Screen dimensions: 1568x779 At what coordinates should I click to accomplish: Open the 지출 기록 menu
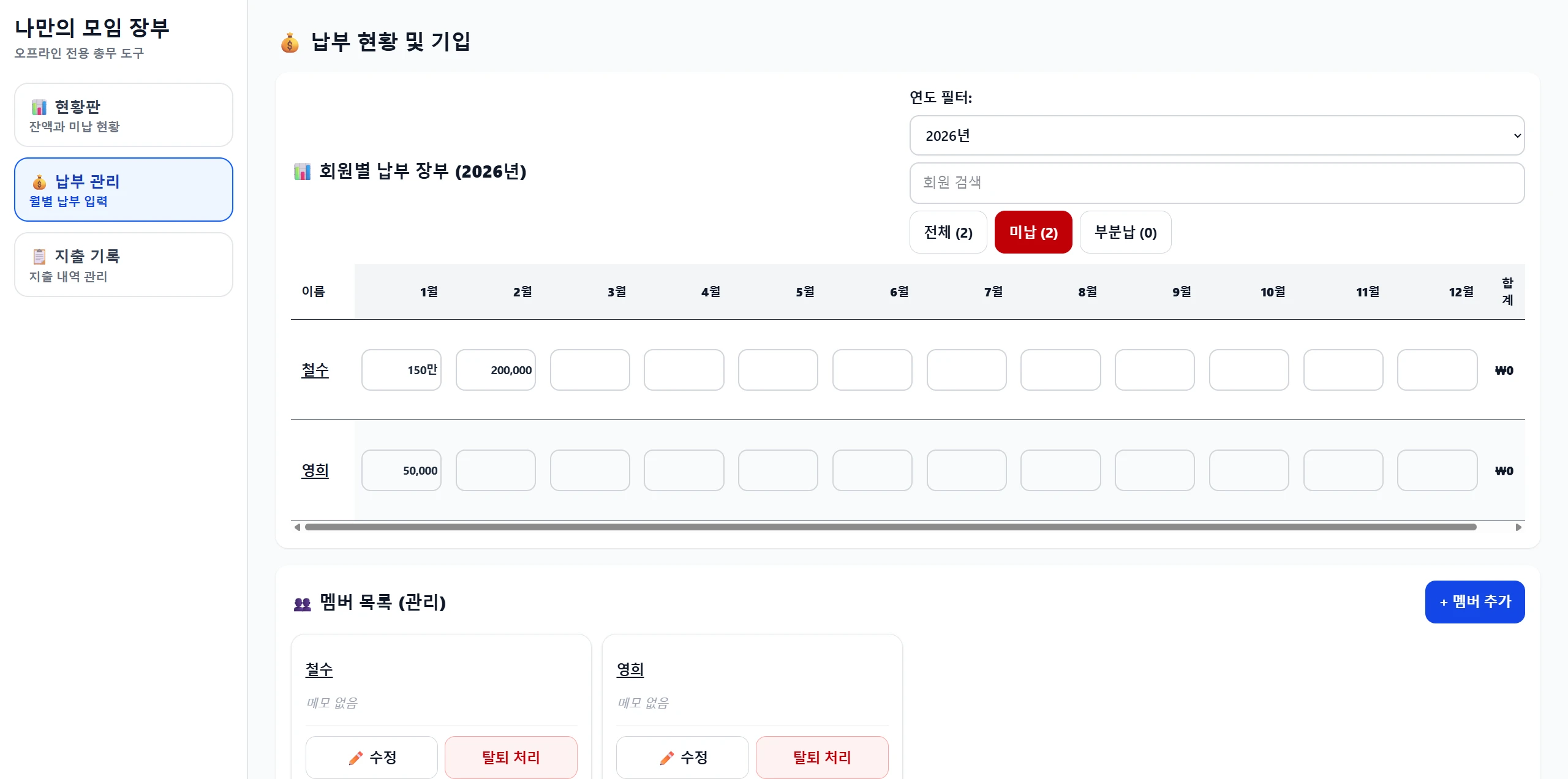124,265
